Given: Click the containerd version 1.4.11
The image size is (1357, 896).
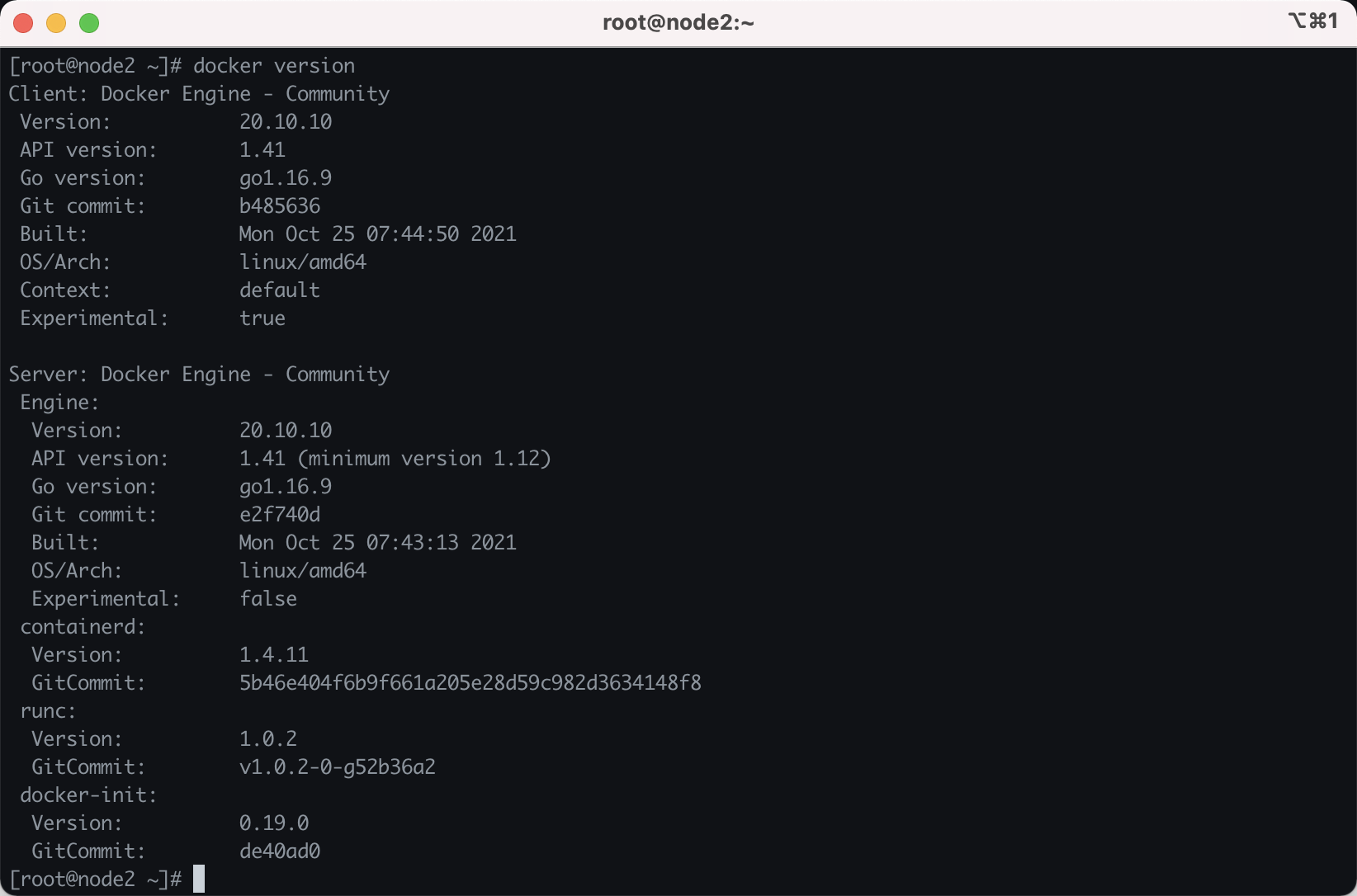Looking at the screenshot, I should [274, 655].
